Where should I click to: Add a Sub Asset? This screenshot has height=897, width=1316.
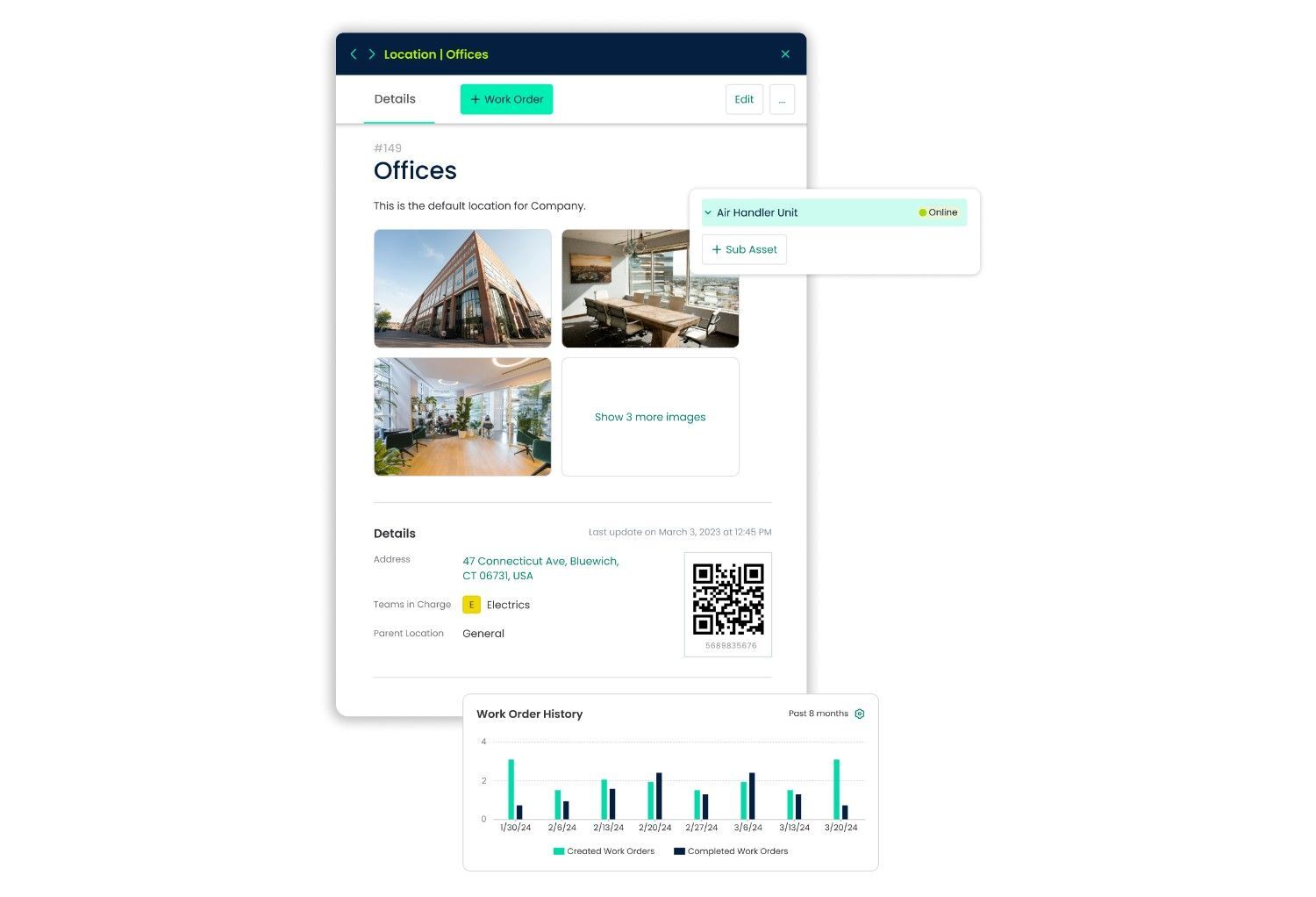(x=744, y=249)
